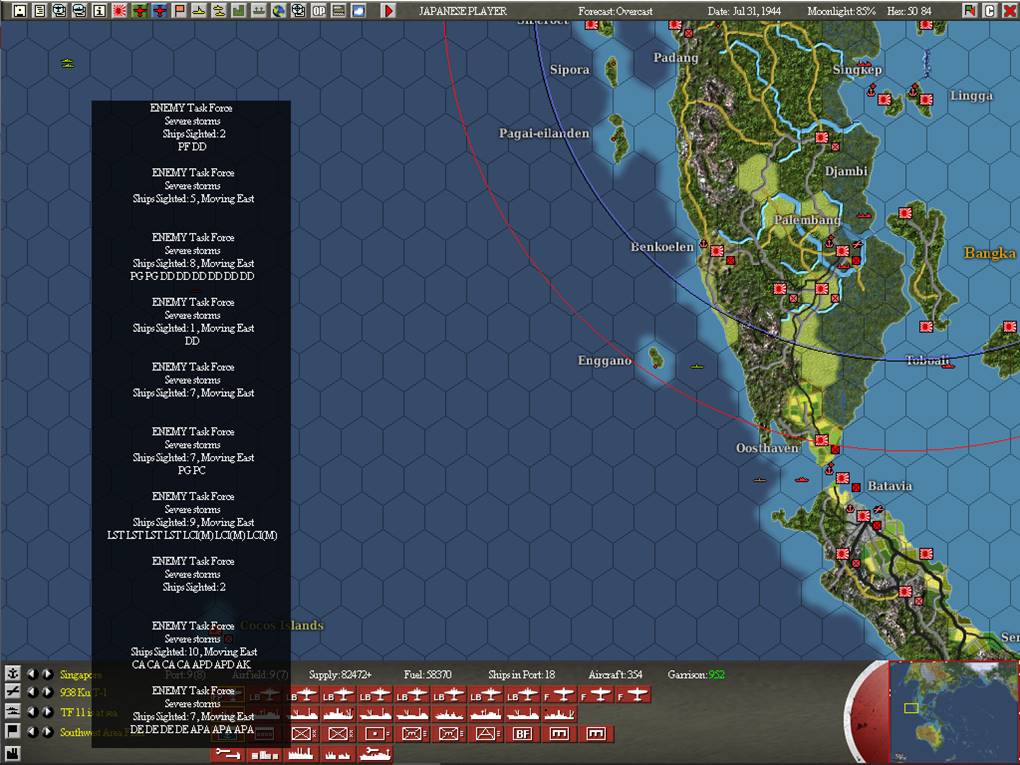Click the 'Date: Jul 31, 1944' text
Screen dimensions: 1020x765
(744, 11)
